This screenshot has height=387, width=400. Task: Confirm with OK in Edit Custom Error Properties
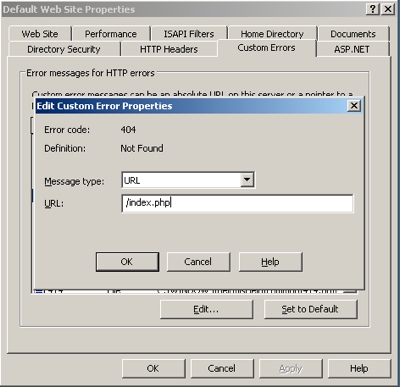127,262
